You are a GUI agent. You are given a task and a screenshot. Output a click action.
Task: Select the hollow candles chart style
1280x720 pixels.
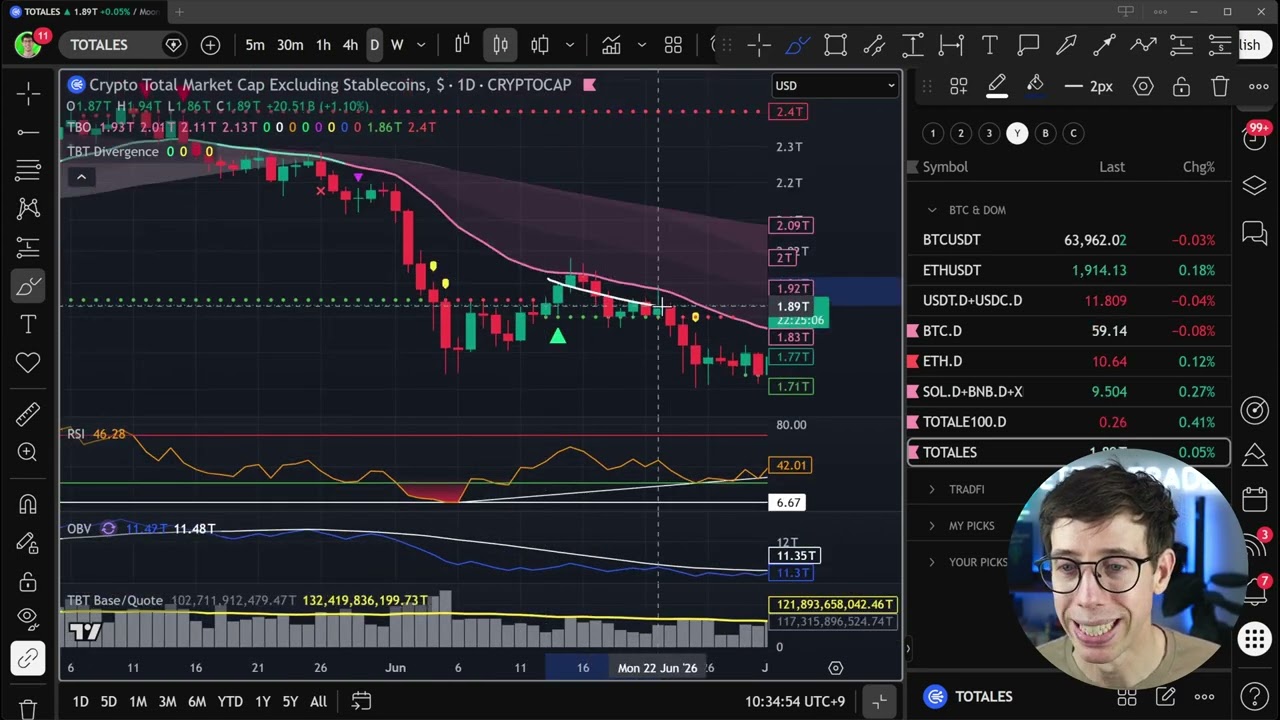tap(540, 45)
